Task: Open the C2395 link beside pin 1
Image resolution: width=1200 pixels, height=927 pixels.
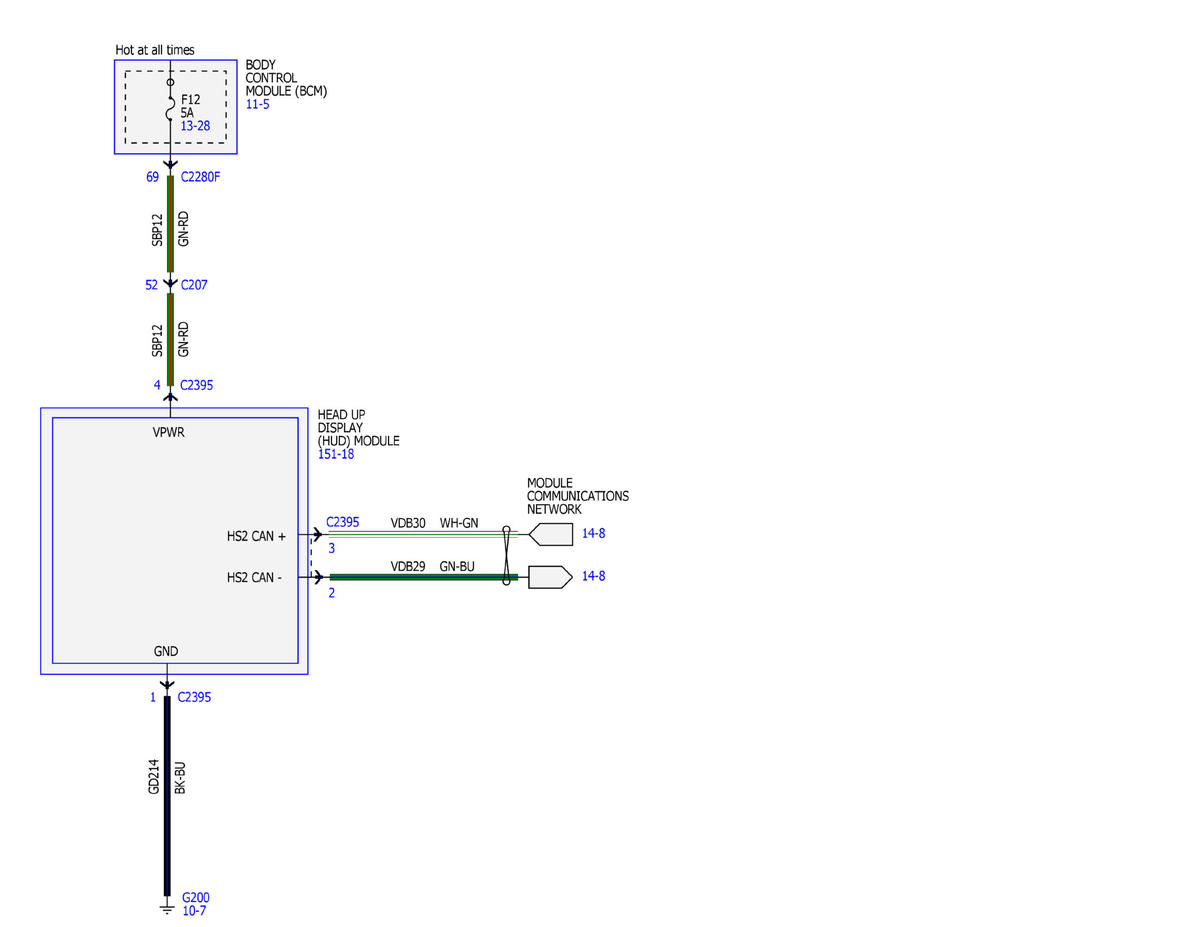Action: (194, 697)
